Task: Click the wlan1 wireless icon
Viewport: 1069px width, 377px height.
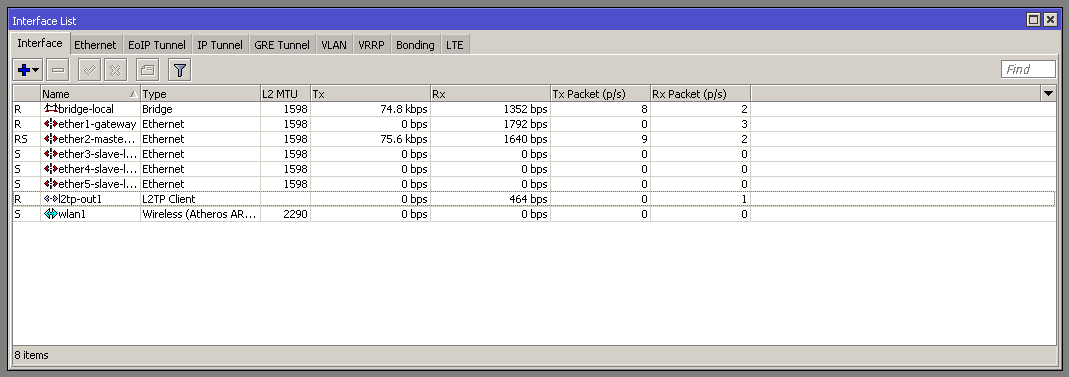Action: click(x=51, y=214)
